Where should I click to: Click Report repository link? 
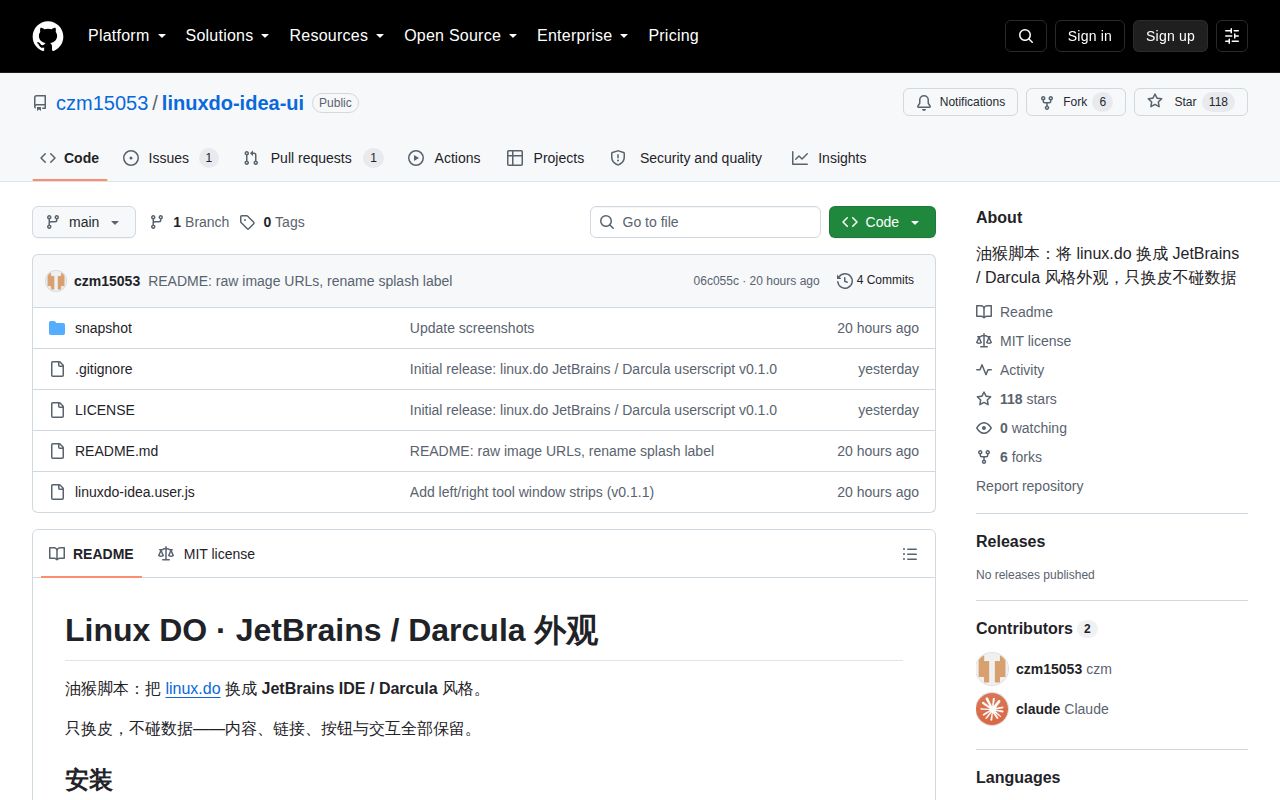click(x=1029, y=486)
